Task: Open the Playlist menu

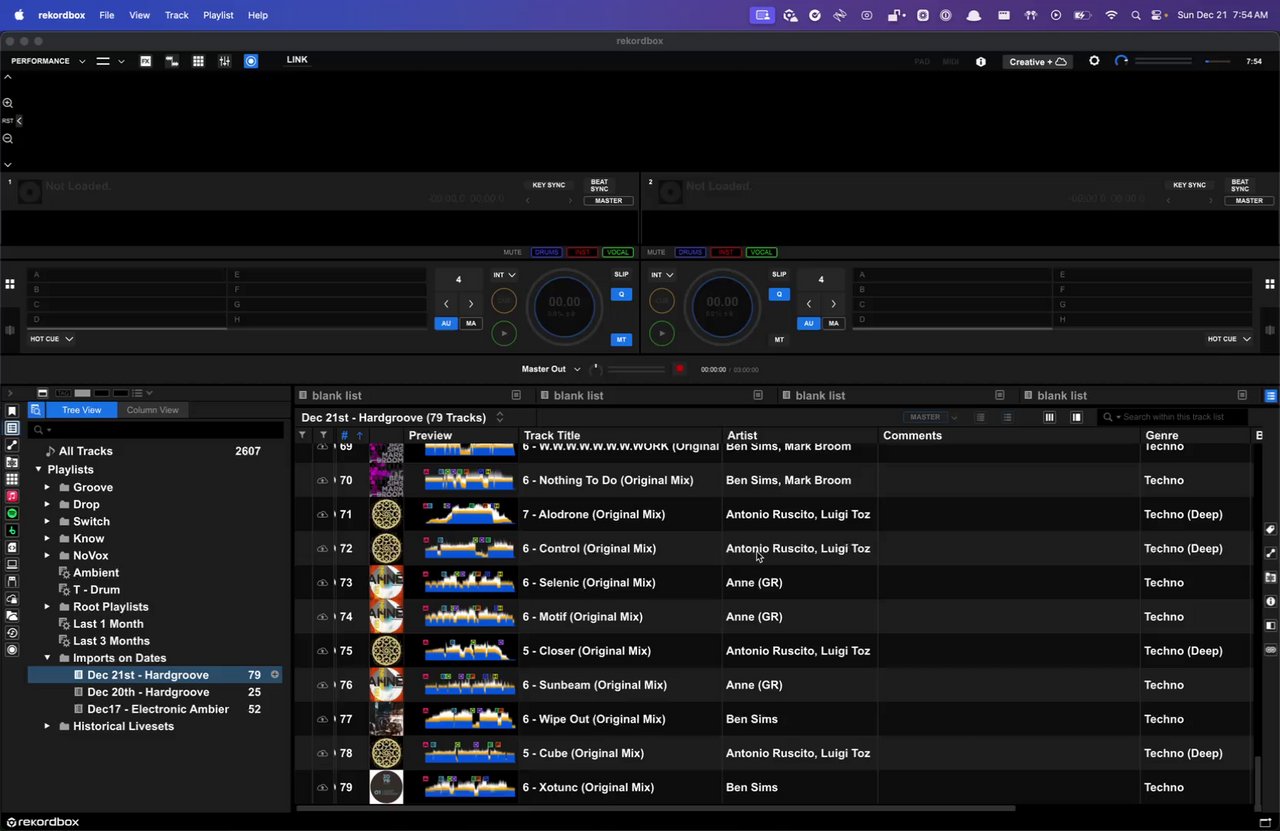Action: 218,15
